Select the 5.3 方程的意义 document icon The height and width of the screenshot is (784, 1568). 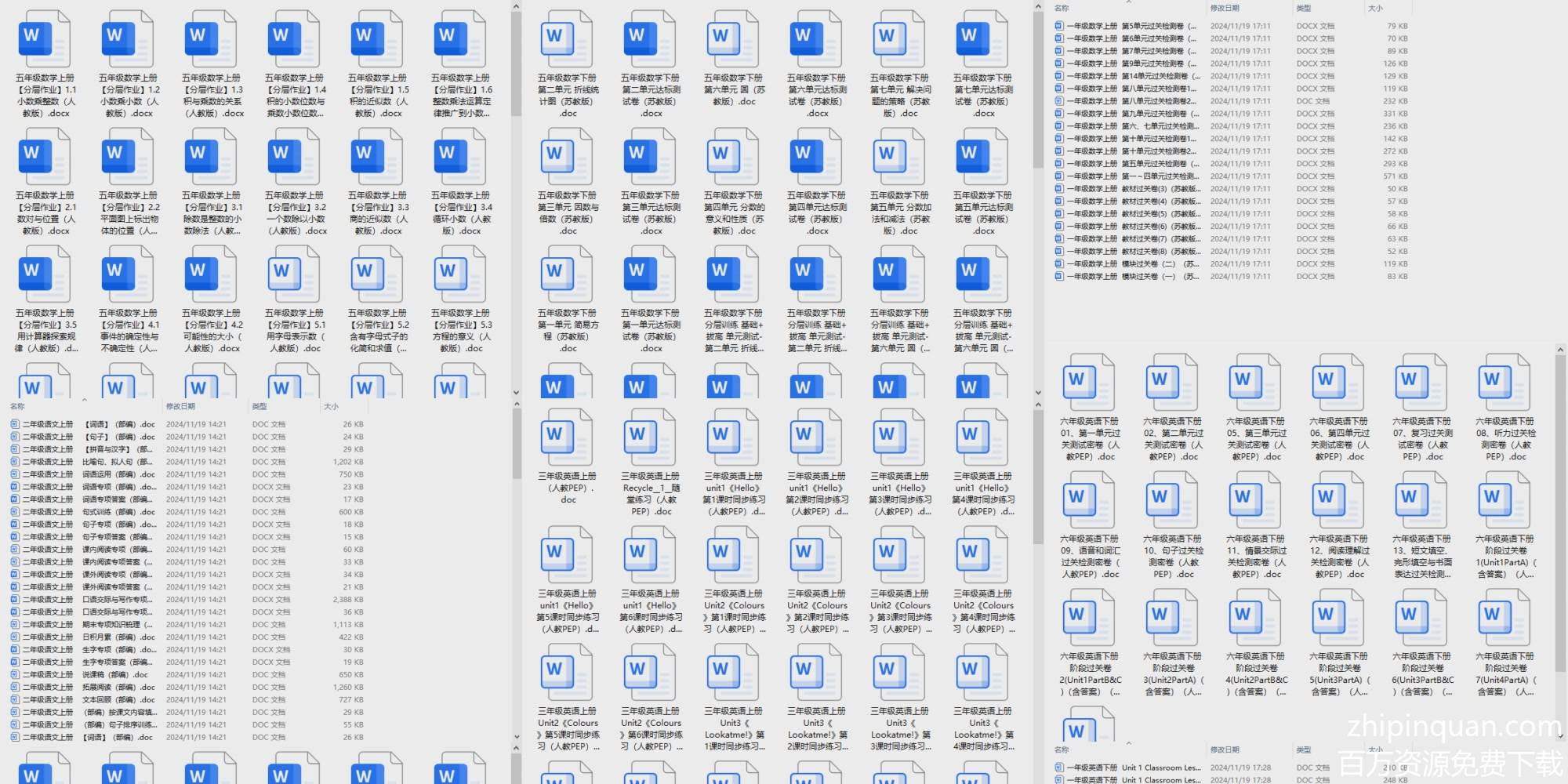coord(460,274)
